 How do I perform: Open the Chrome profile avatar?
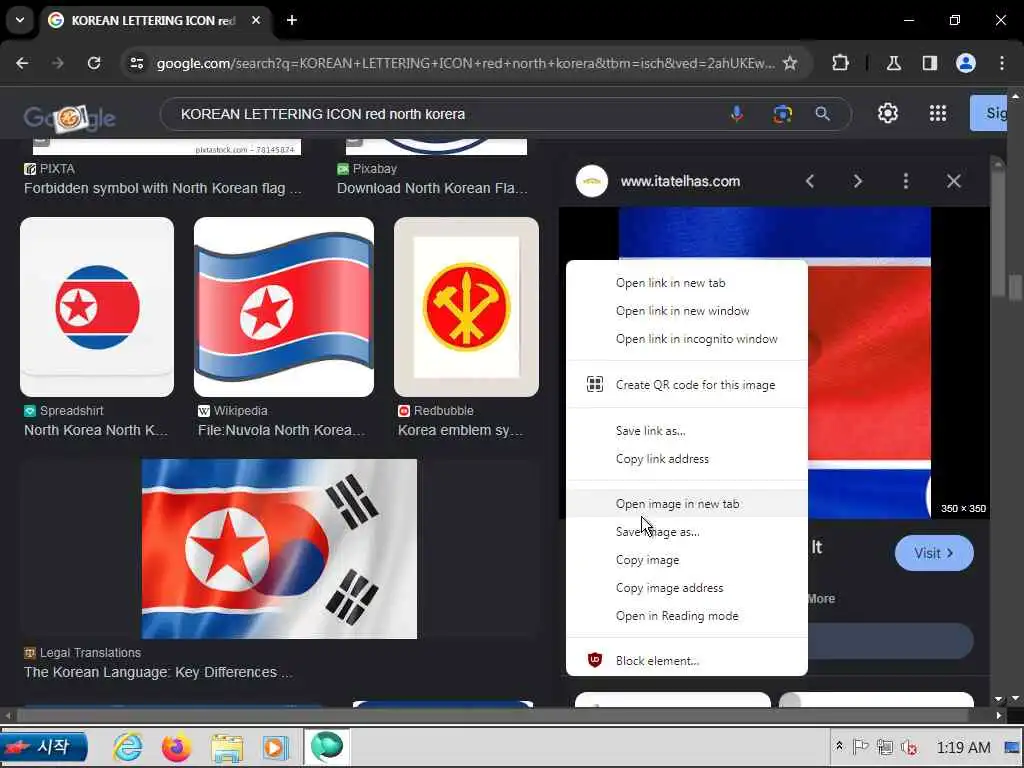point(966,63)
